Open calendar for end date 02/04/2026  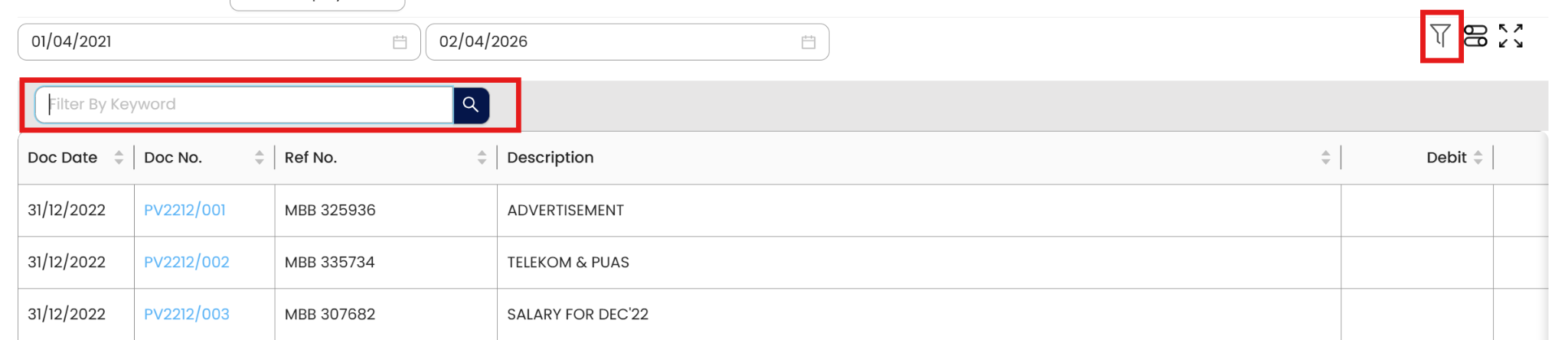pyautogui.click(x=808, y=42)
